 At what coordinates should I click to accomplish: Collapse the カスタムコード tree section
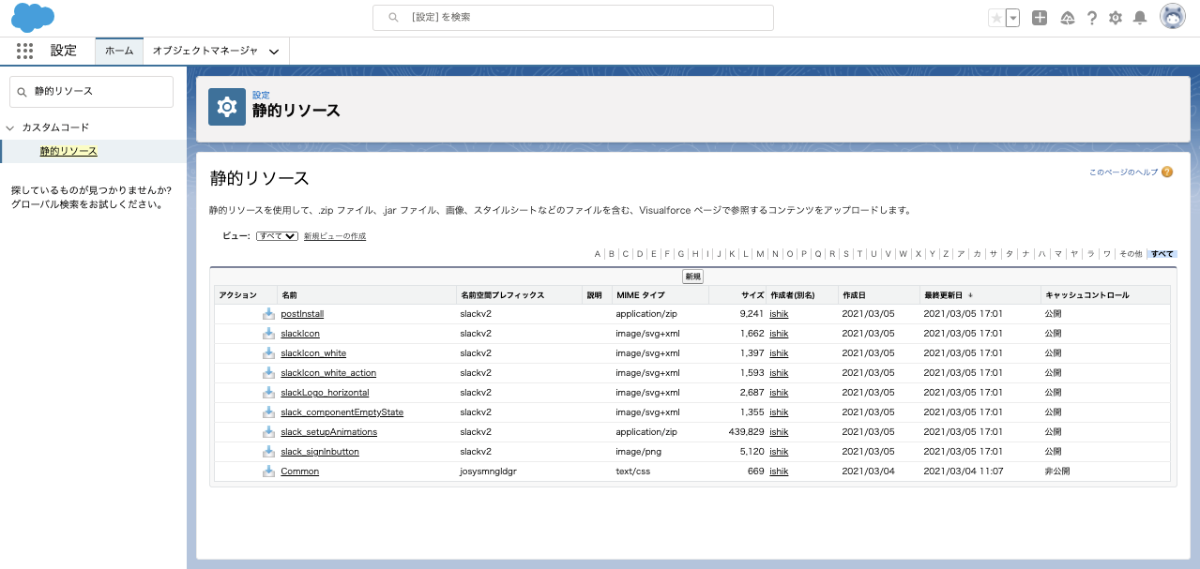point(10,128)
